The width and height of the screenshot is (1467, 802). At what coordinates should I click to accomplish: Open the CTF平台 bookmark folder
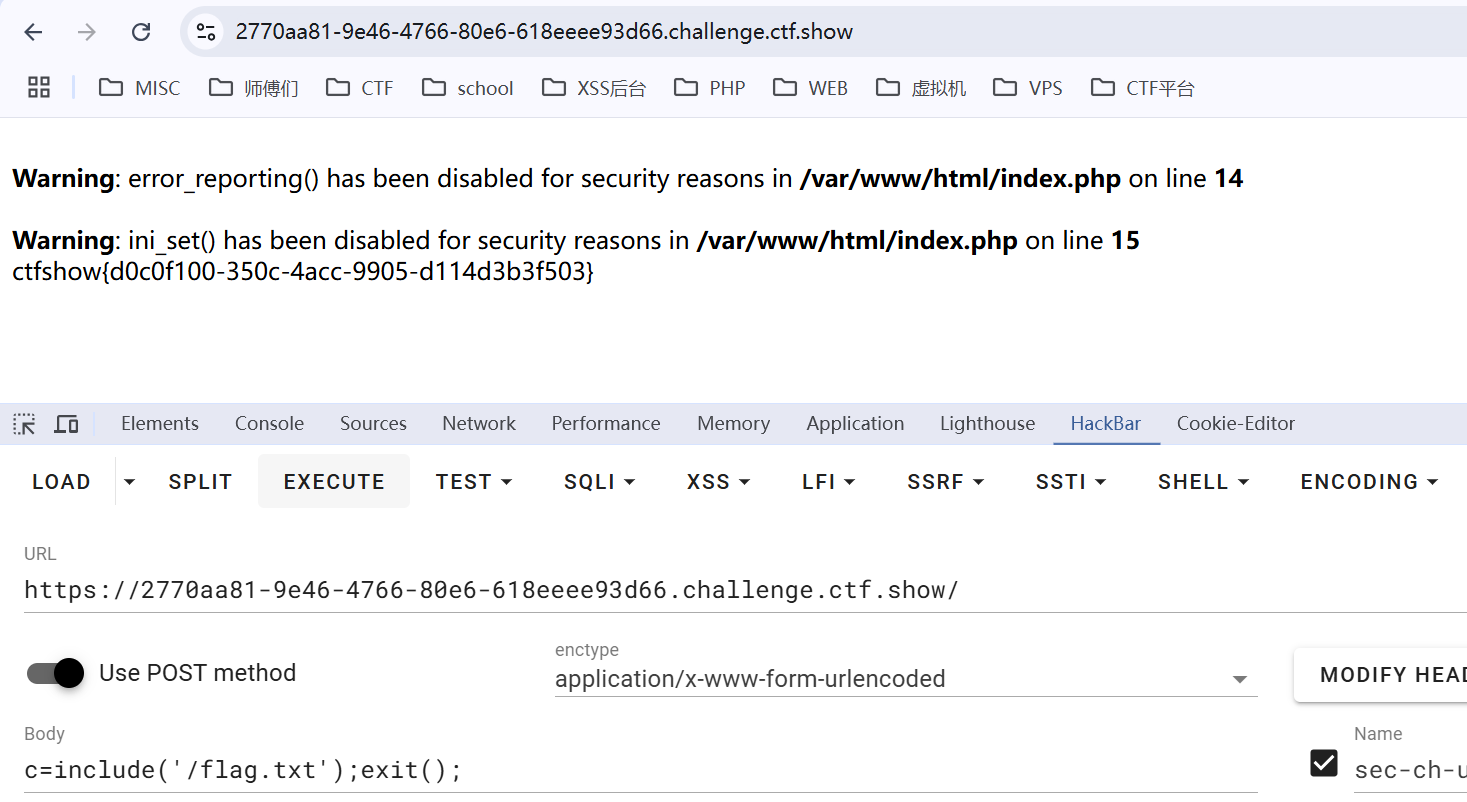(x=1143, y=88)
